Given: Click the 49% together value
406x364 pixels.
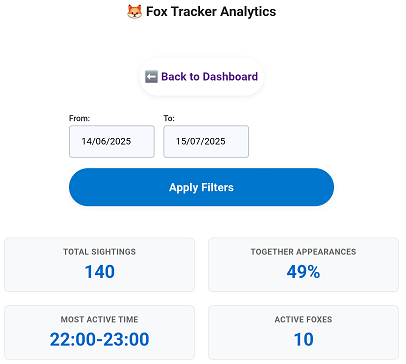Looking at the screenshot, I should coord(303,272).
